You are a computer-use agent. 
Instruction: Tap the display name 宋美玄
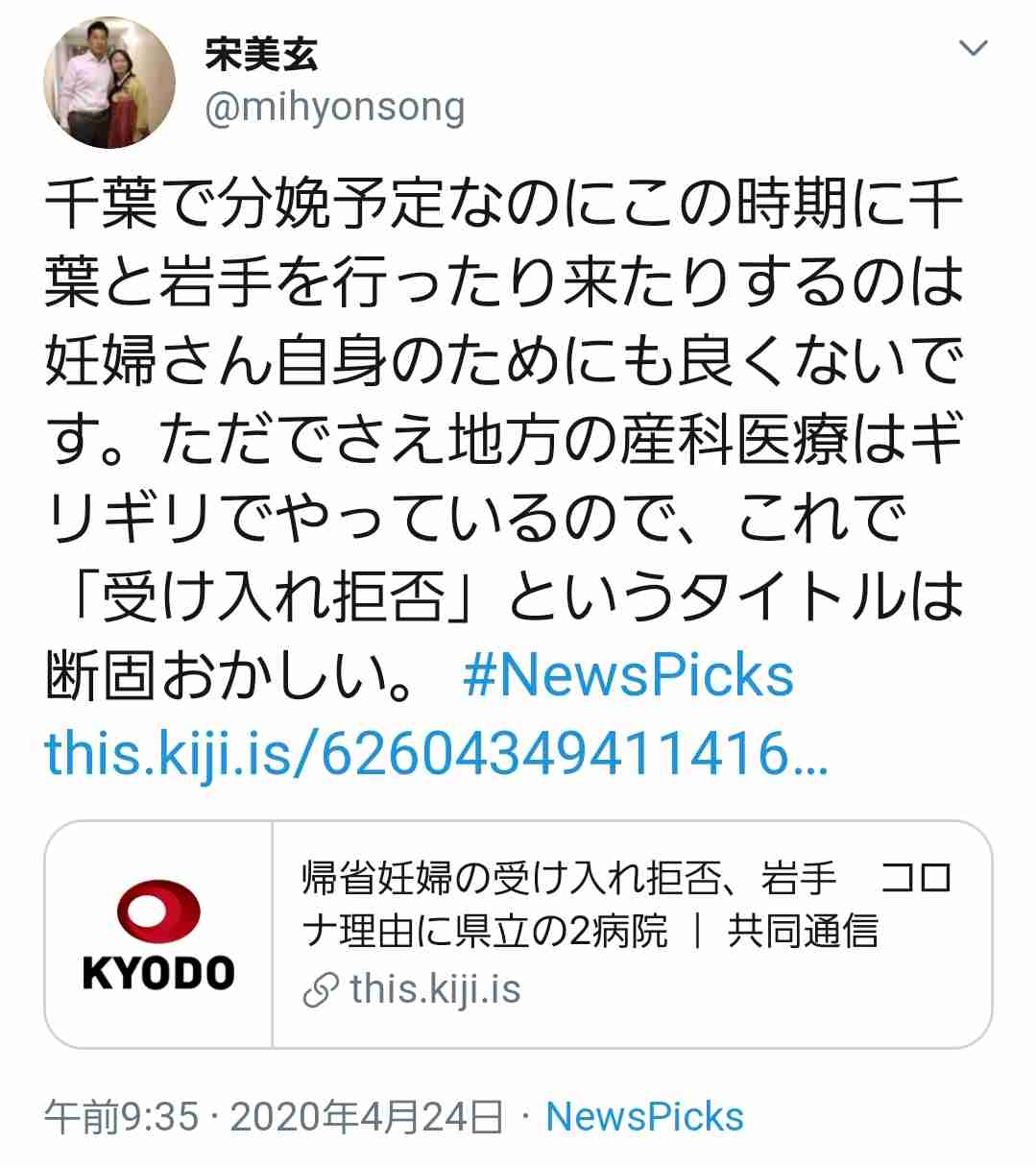click(260, 54)
